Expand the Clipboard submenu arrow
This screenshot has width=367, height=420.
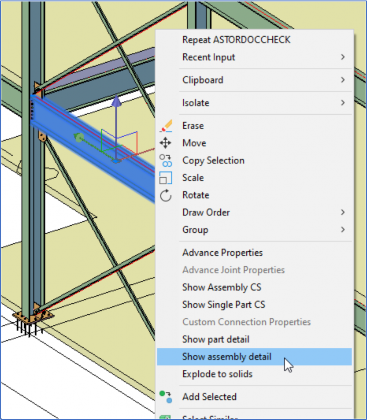point(343,80)
